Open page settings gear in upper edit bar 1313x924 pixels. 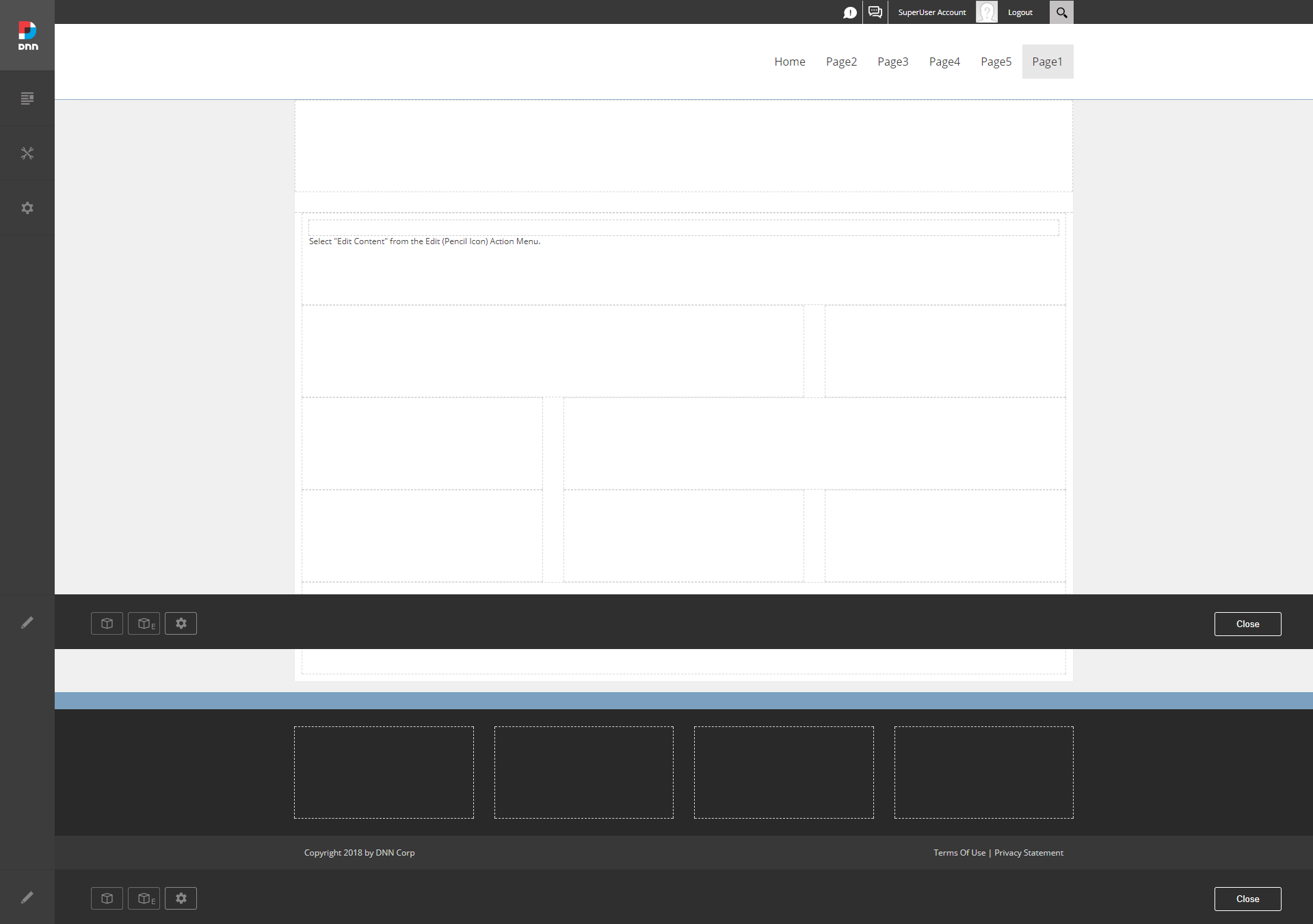(x=181, y=623)
